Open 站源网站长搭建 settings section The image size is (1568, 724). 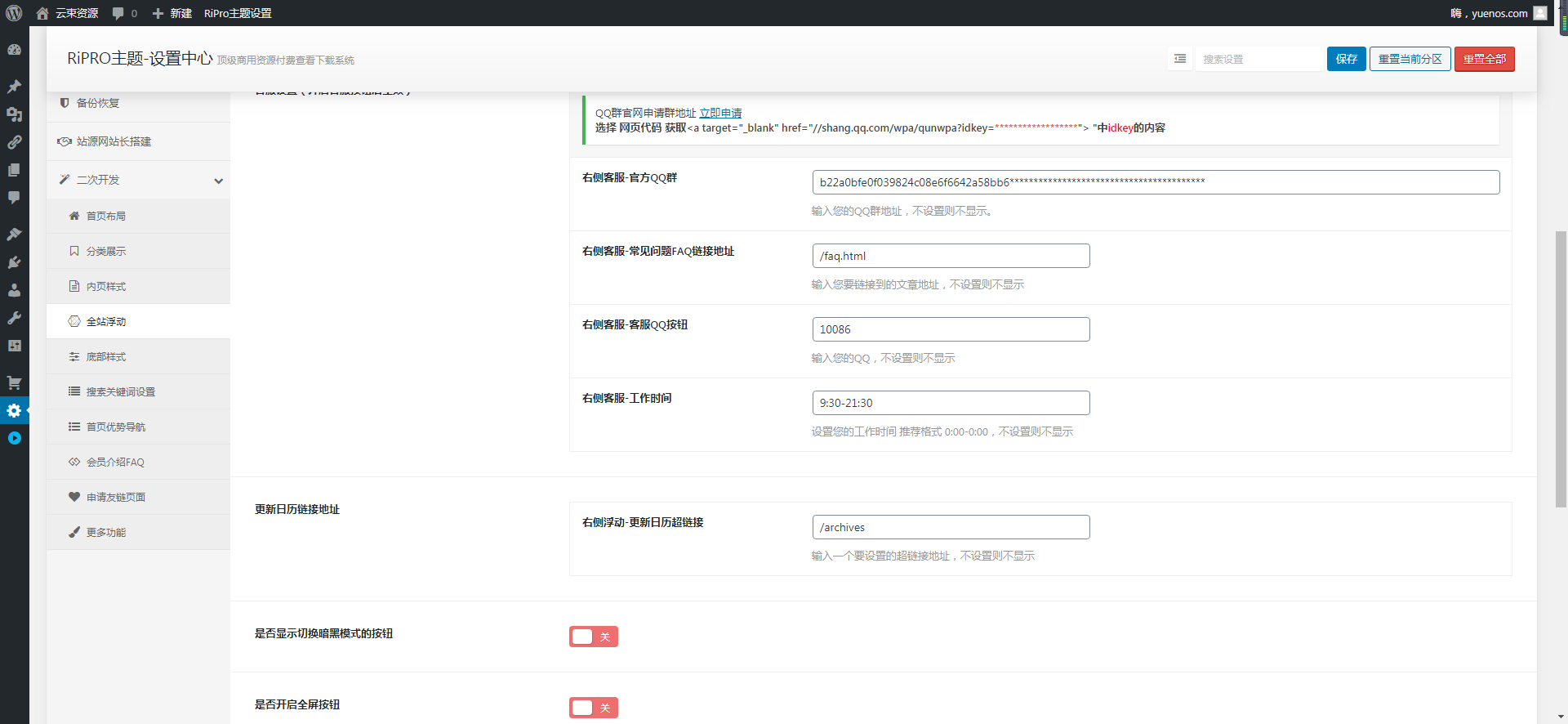pos(138,141)
